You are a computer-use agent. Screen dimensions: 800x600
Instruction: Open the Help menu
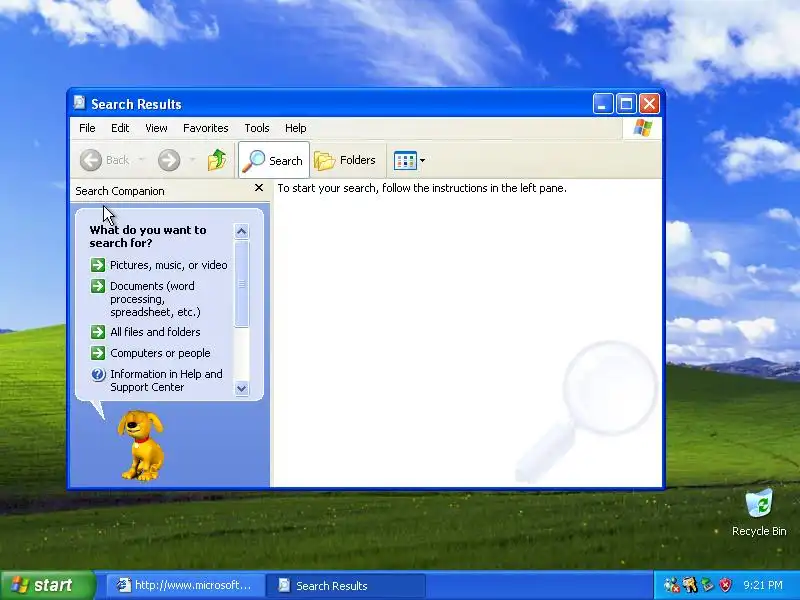click(295, 128)
